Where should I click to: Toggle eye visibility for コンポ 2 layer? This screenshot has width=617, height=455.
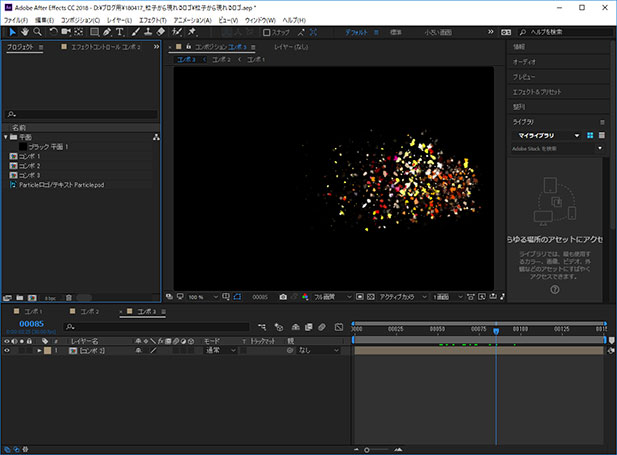click(x=7, y=351)
